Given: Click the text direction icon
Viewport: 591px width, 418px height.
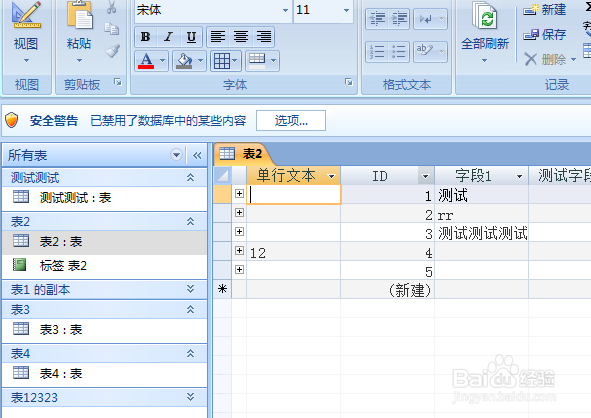Looking at the screenshot, I should (426, 18).
